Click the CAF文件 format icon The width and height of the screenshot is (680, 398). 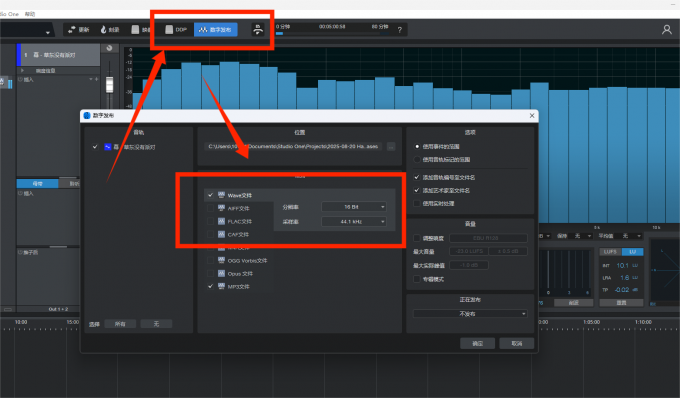(221, 234)
